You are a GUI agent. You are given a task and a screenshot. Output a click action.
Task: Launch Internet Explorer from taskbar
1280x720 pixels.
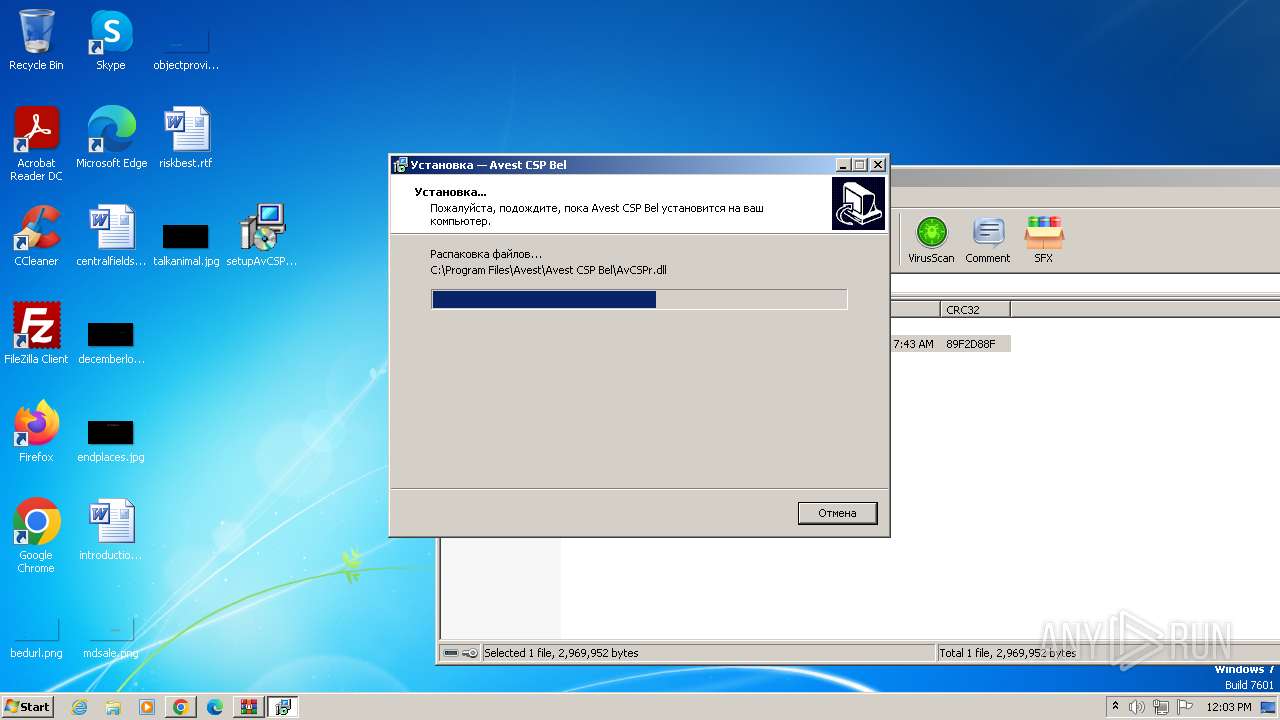coord(80,707)
